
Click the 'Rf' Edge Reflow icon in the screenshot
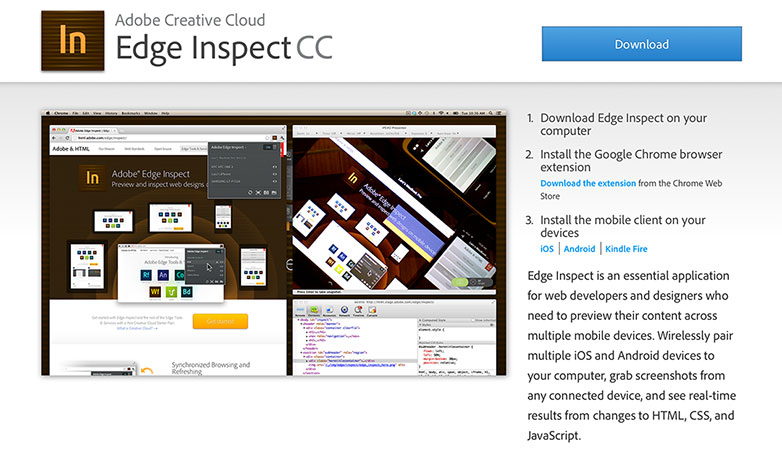(146, 275)
